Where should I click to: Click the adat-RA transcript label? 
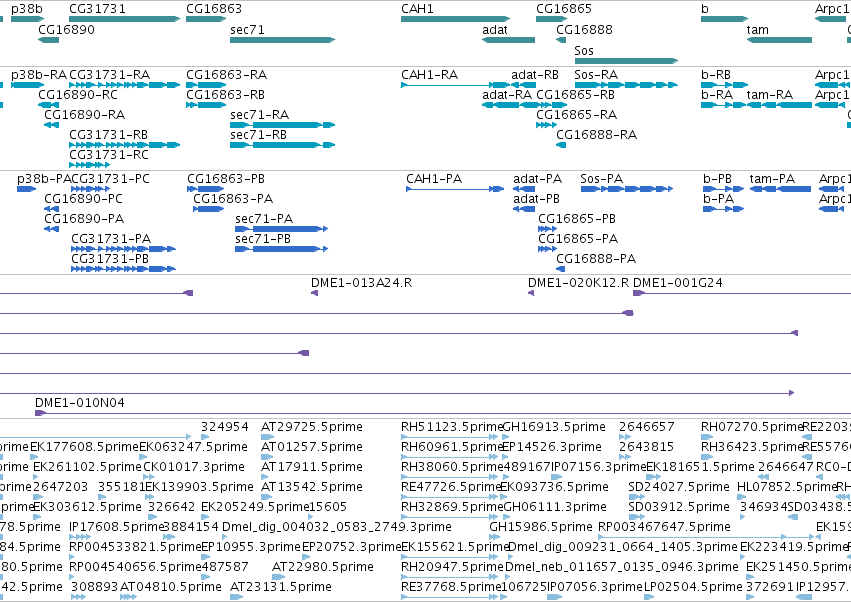pos(507,95)
